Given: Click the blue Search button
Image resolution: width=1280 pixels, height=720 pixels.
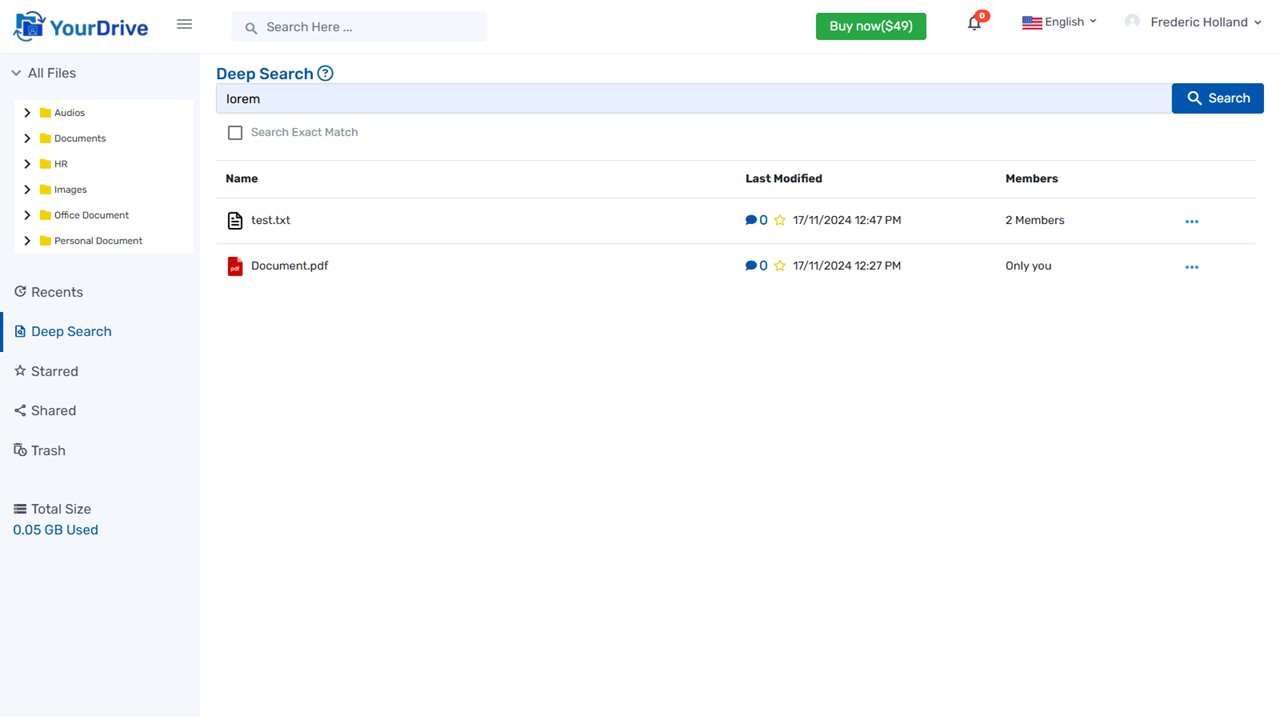Looking at the screenshot, I should point(1217,98).
